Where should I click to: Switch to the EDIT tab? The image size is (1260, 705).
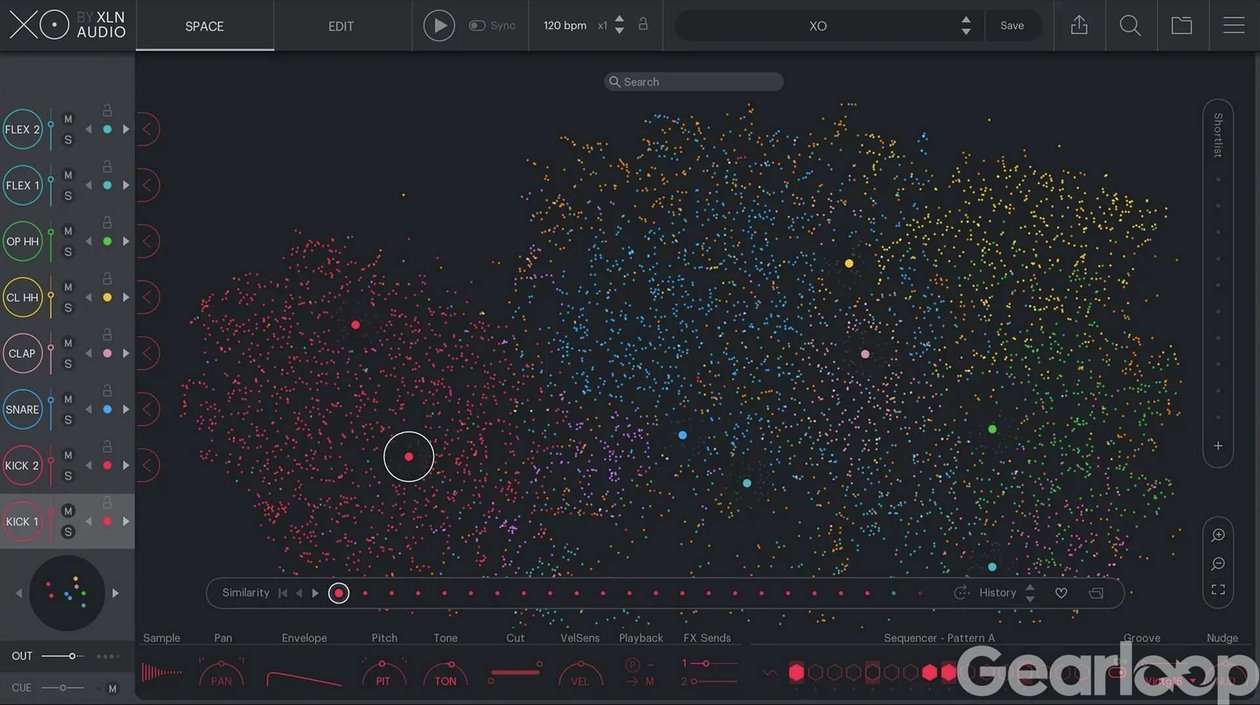341,26
